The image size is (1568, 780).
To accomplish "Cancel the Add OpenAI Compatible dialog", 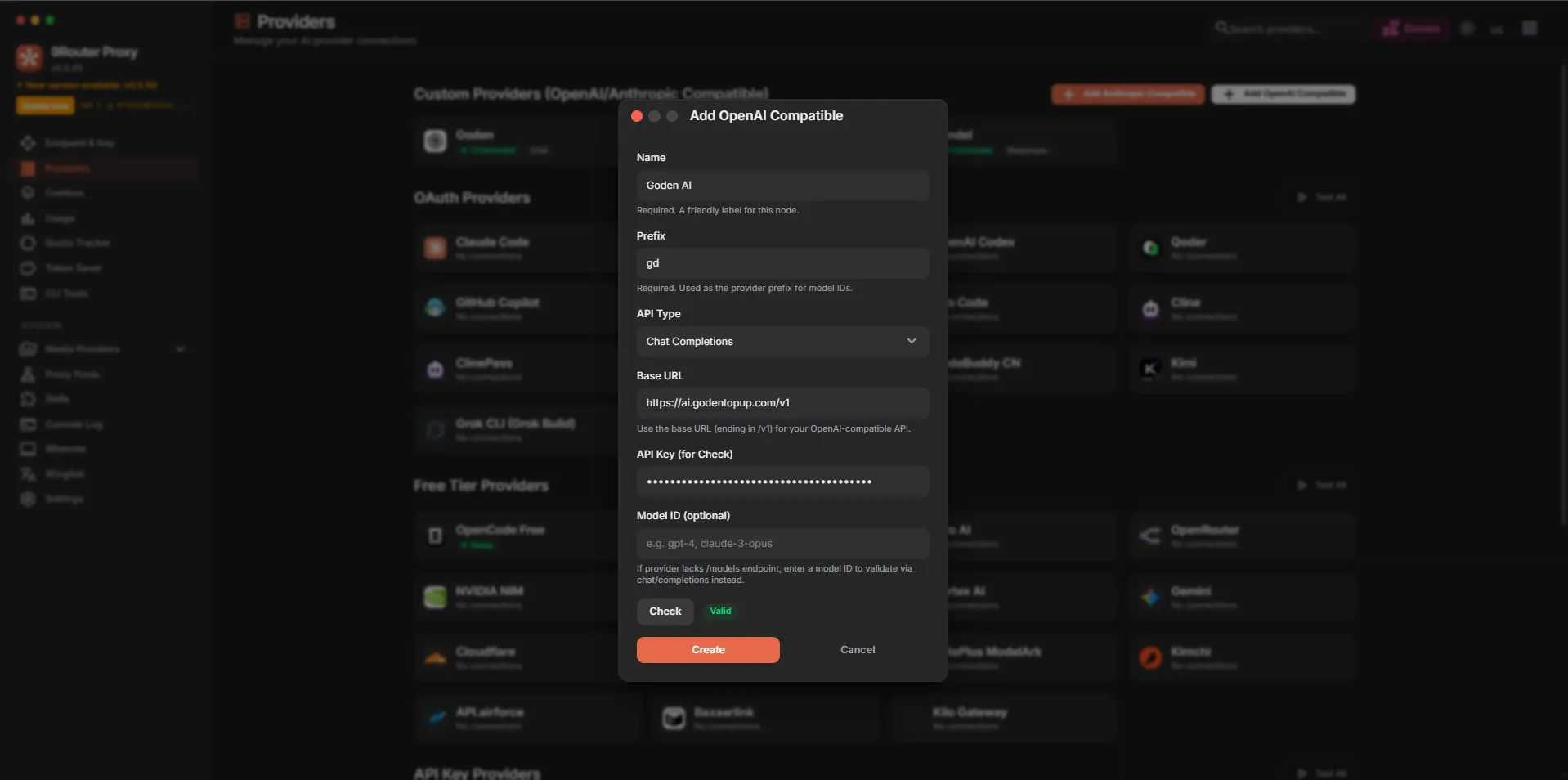I will 858,650.
